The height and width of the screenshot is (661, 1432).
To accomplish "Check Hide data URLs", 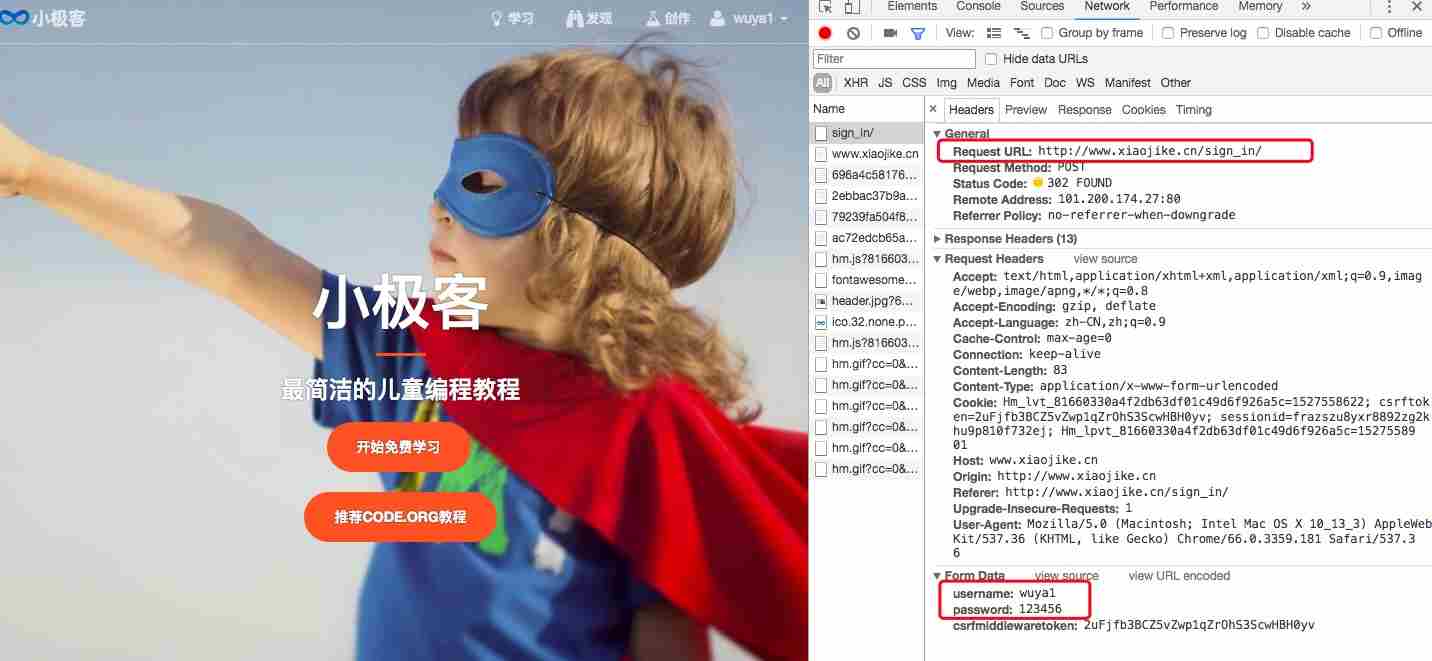I will (x=991, y=59).
